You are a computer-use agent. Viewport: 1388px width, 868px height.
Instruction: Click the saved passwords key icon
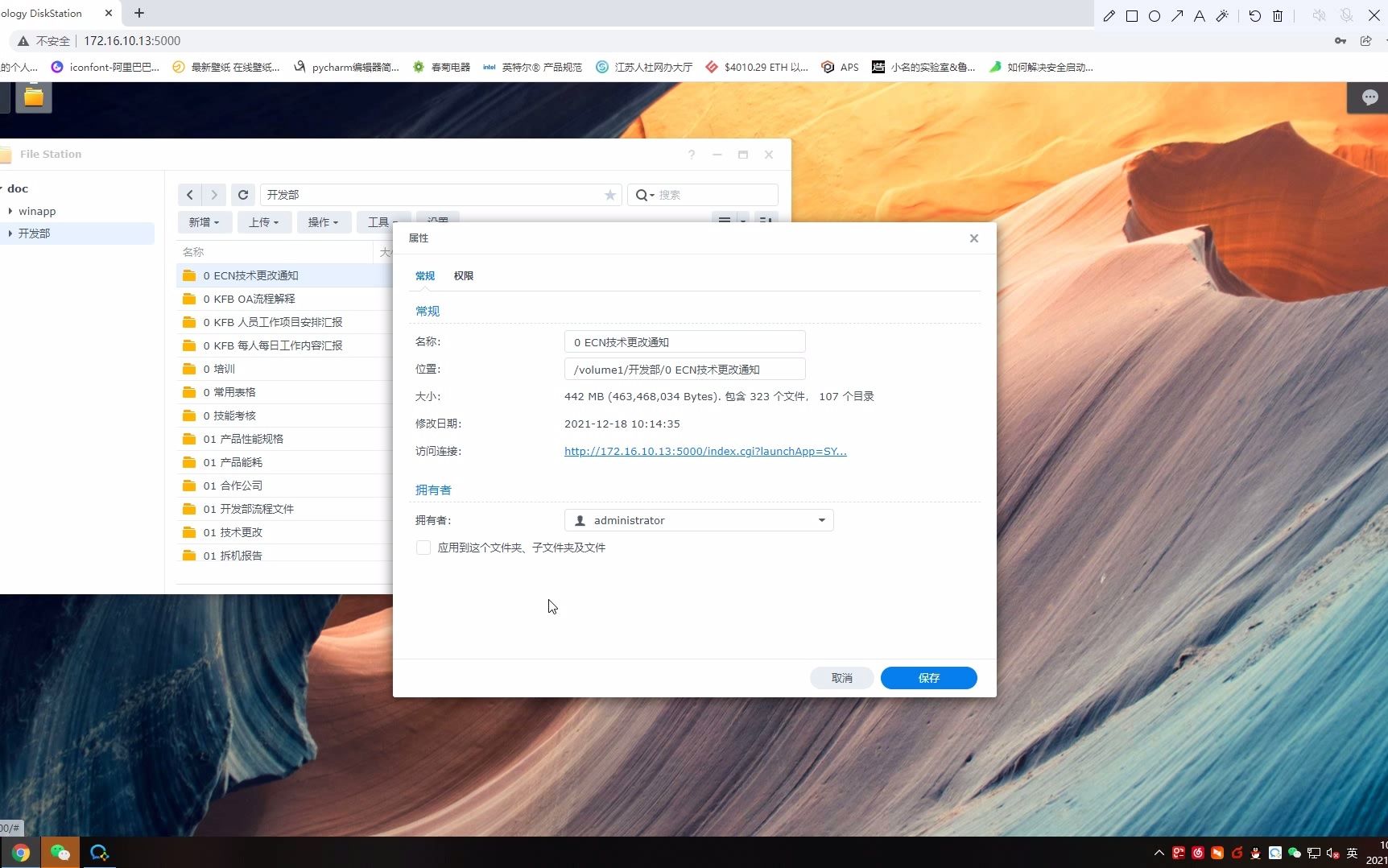pos(1340,41)
